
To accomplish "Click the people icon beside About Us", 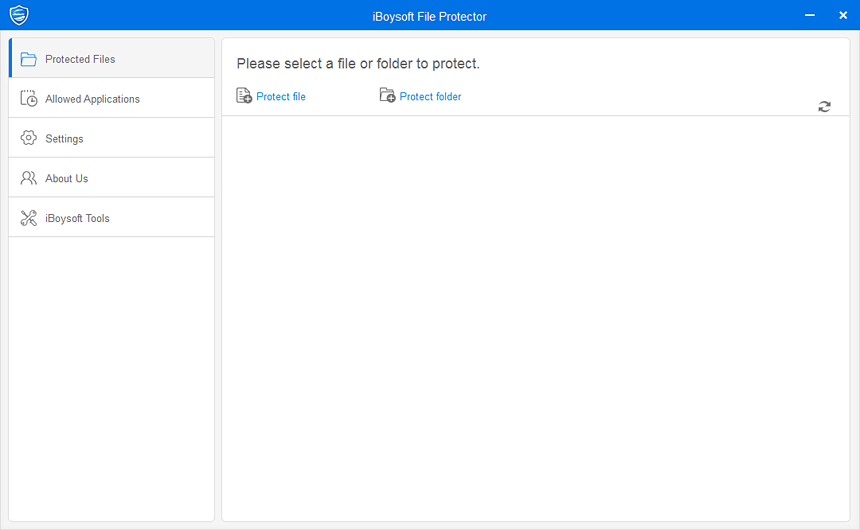I will click(29, 178).
